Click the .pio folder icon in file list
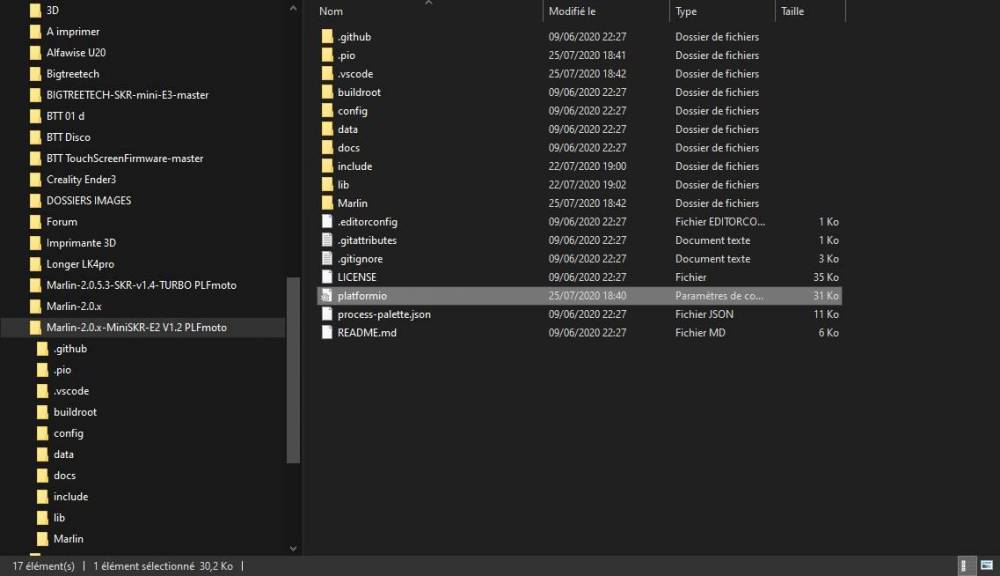Viewport: 1000px width, 576px height. tap(327, 55)
